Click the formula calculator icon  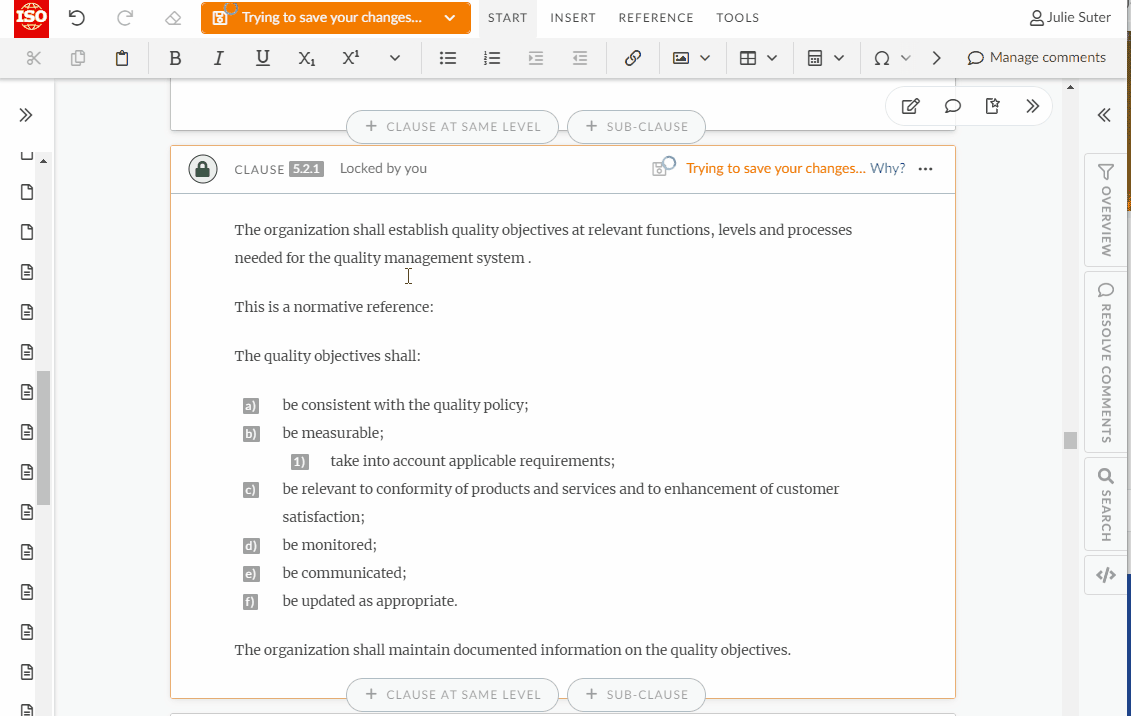[815, 58]
